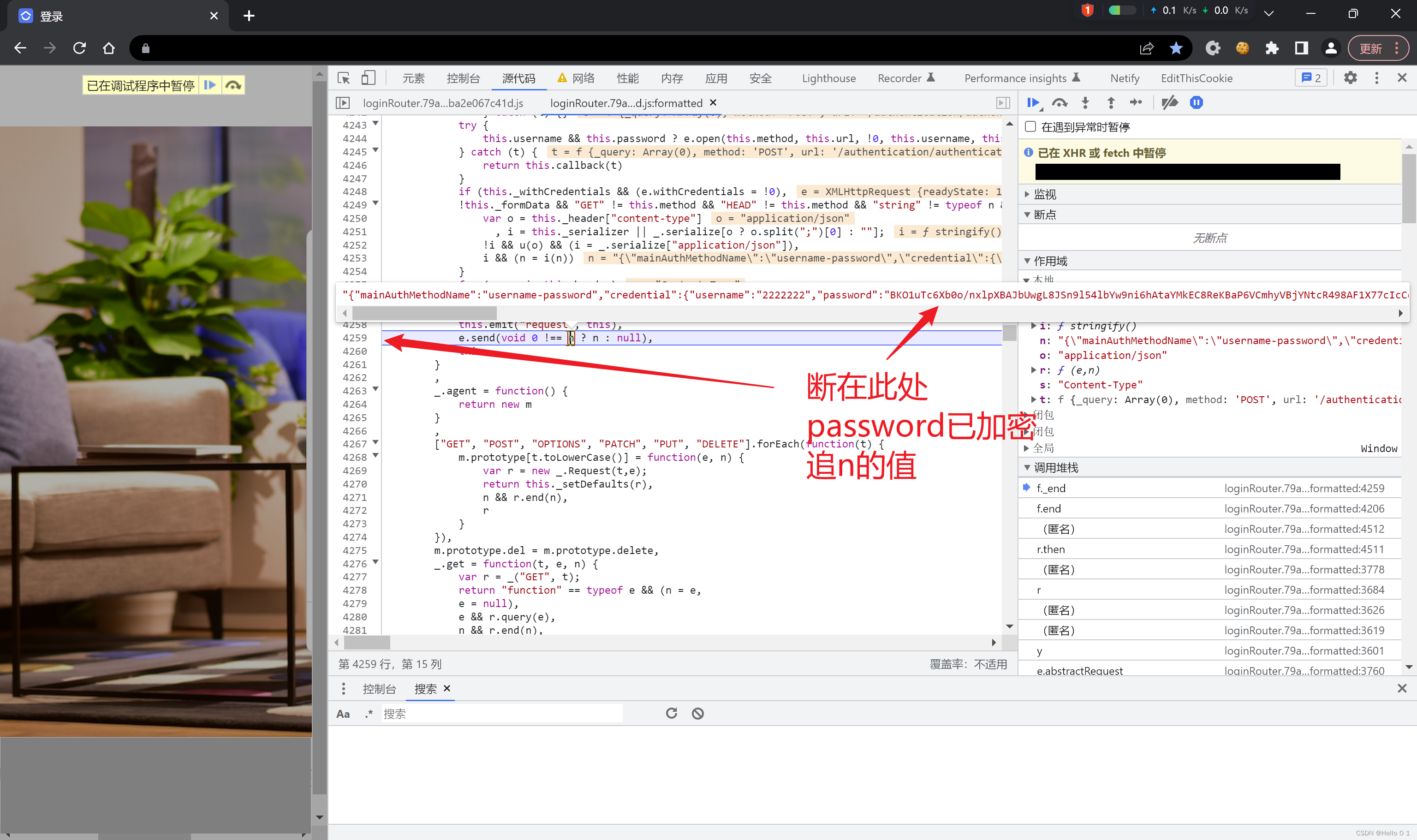Open DevTools settings gear

click(1351, 78)
